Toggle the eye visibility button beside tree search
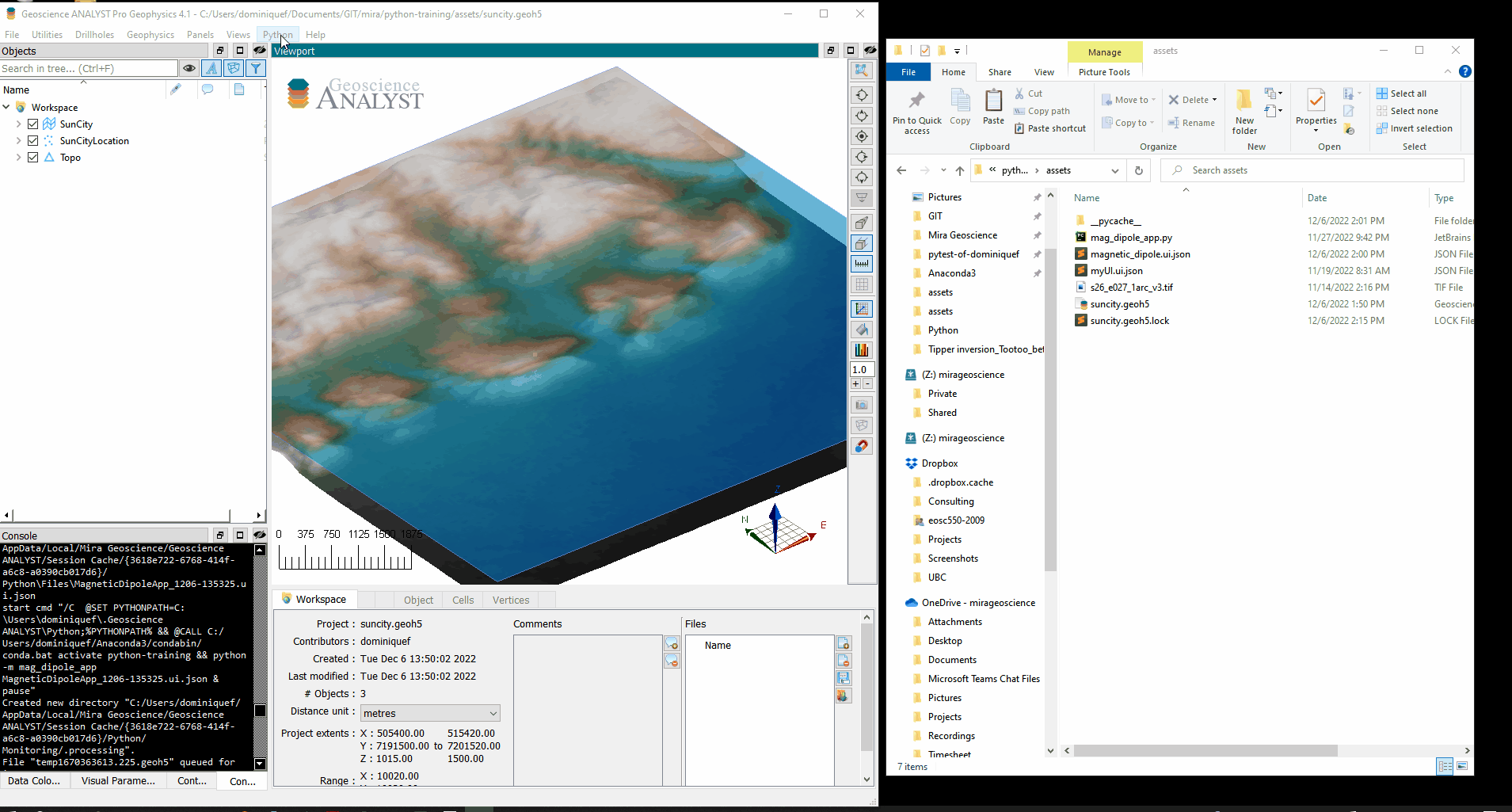 click(x=189, y=68)
